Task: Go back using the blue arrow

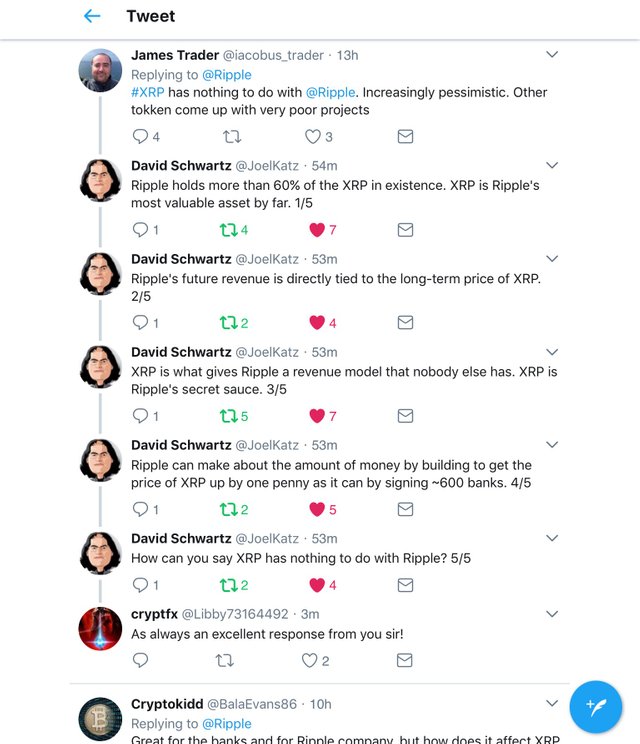Action: coord(92,16)
